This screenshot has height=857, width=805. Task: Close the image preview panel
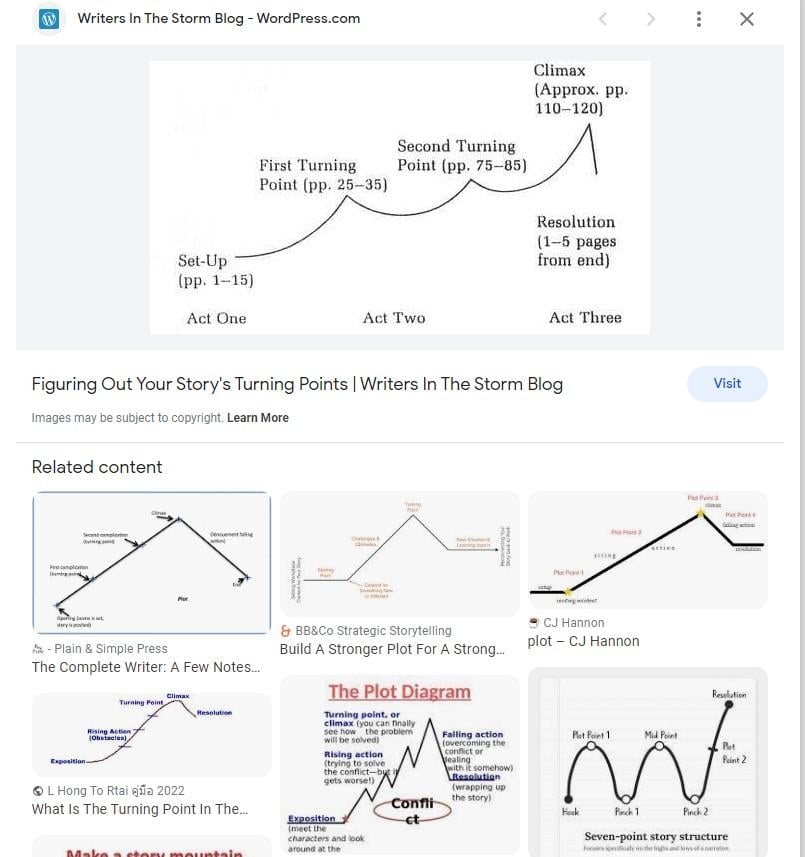point(747,19)
